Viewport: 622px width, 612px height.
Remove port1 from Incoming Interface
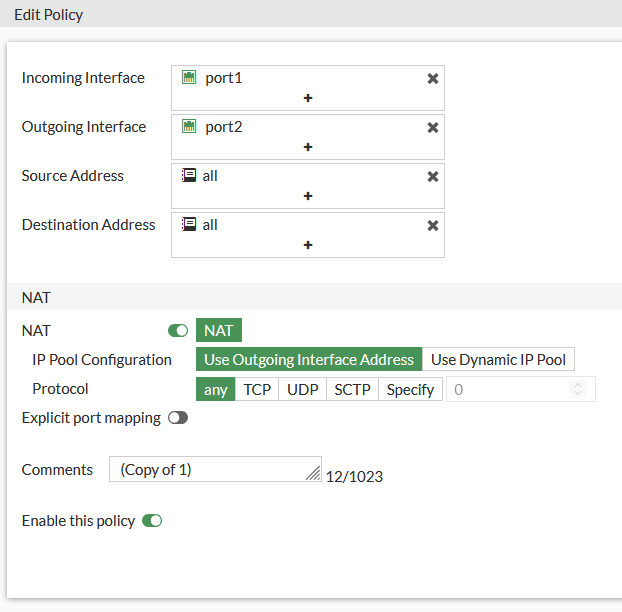(433, 78)
